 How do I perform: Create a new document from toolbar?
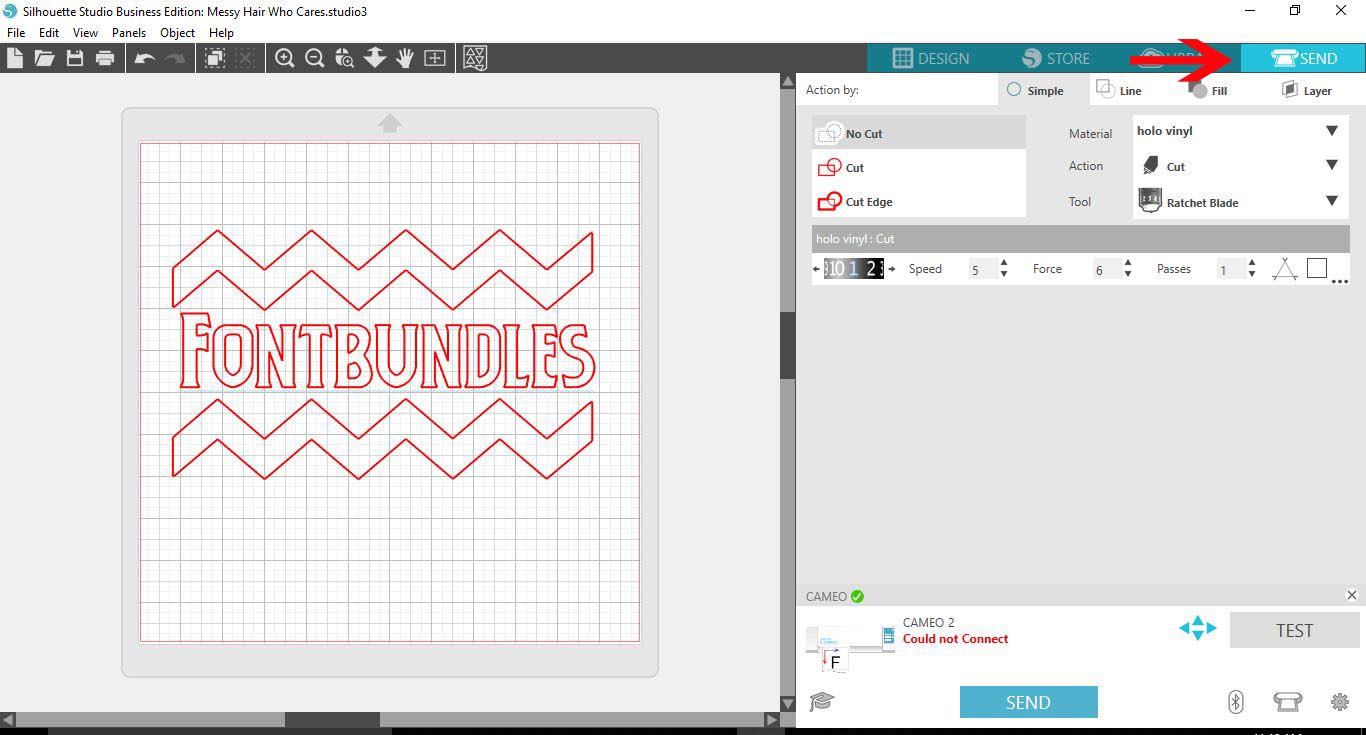[x=15, y=58]
